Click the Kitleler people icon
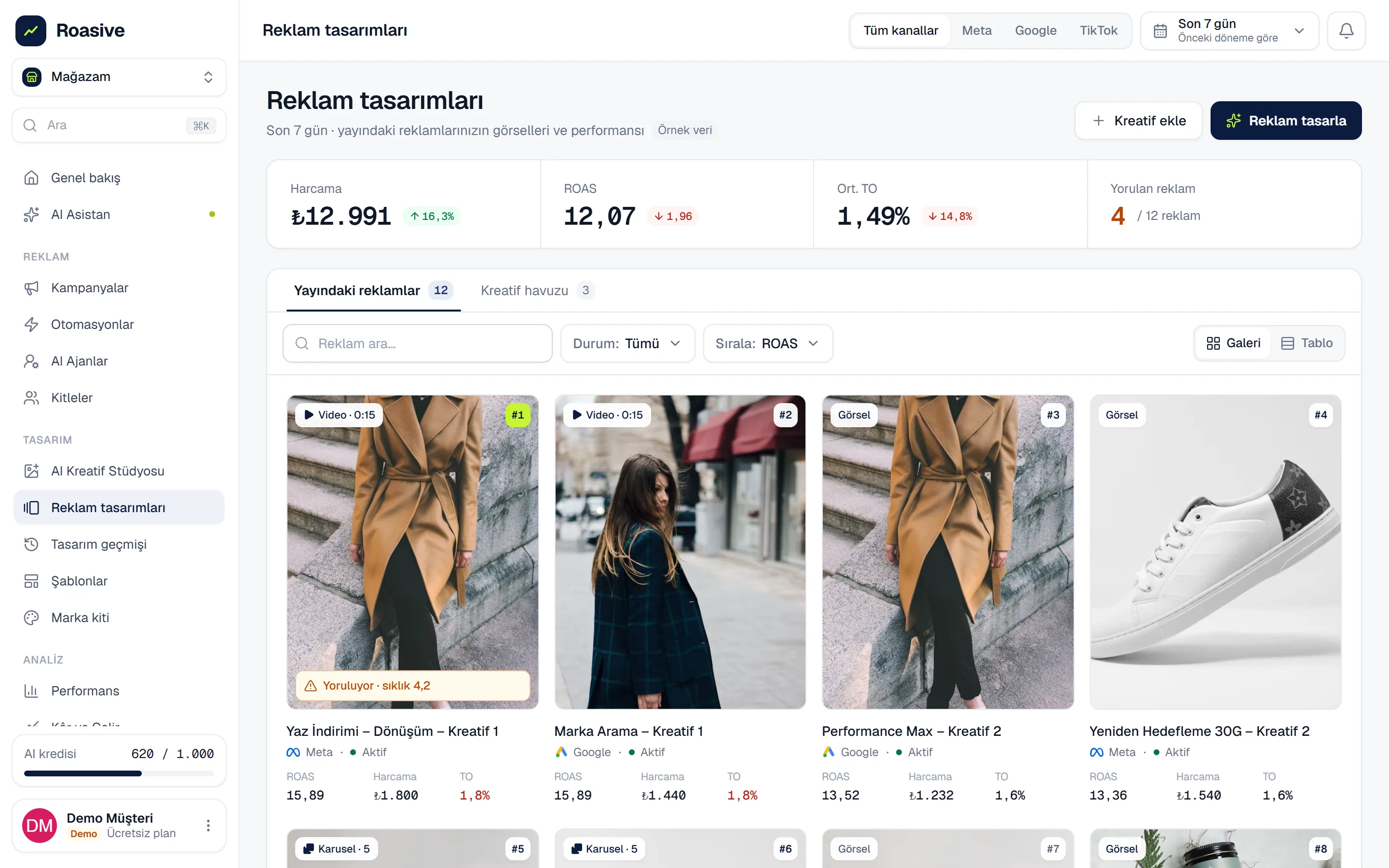The height and width of the screenshot is (868, 1389). (31, 398)
